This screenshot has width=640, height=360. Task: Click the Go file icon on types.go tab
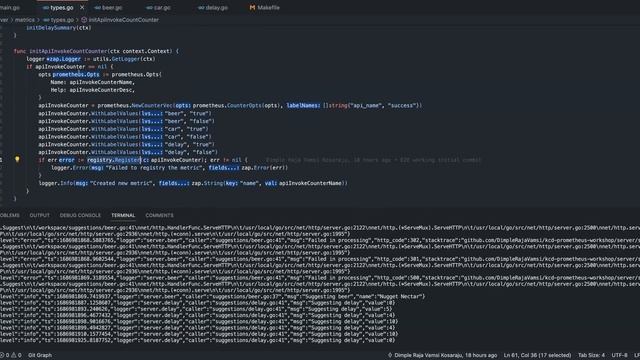pyautogui.click(x=46, y=7)
